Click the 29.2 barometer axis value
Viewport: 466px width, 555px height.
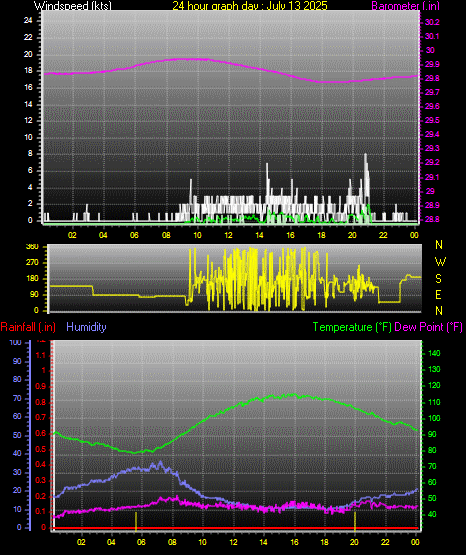[x=432, y=162]
